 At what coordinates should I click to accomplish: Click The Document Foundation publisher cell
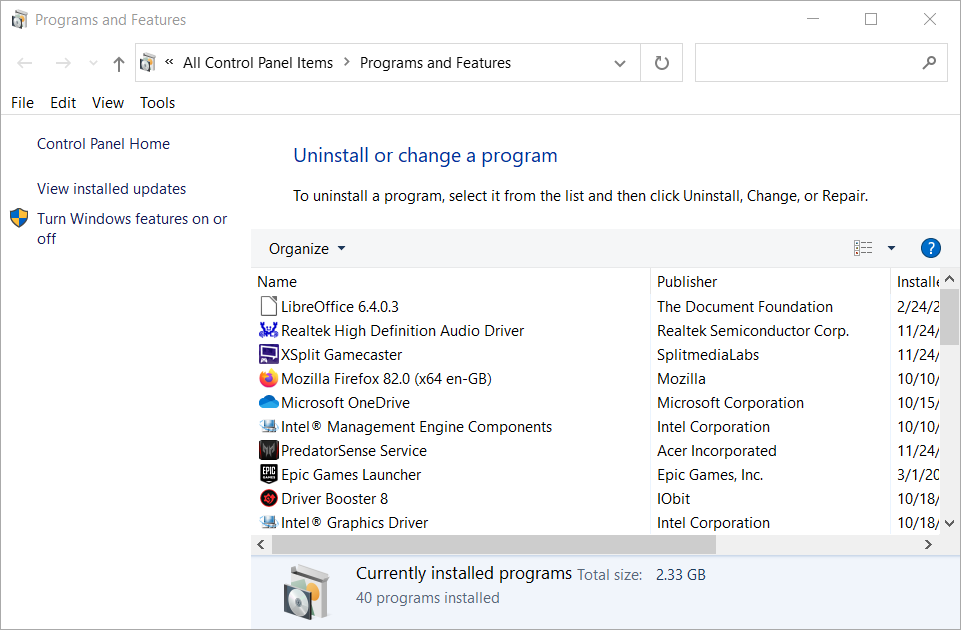[x=745, y=306]
